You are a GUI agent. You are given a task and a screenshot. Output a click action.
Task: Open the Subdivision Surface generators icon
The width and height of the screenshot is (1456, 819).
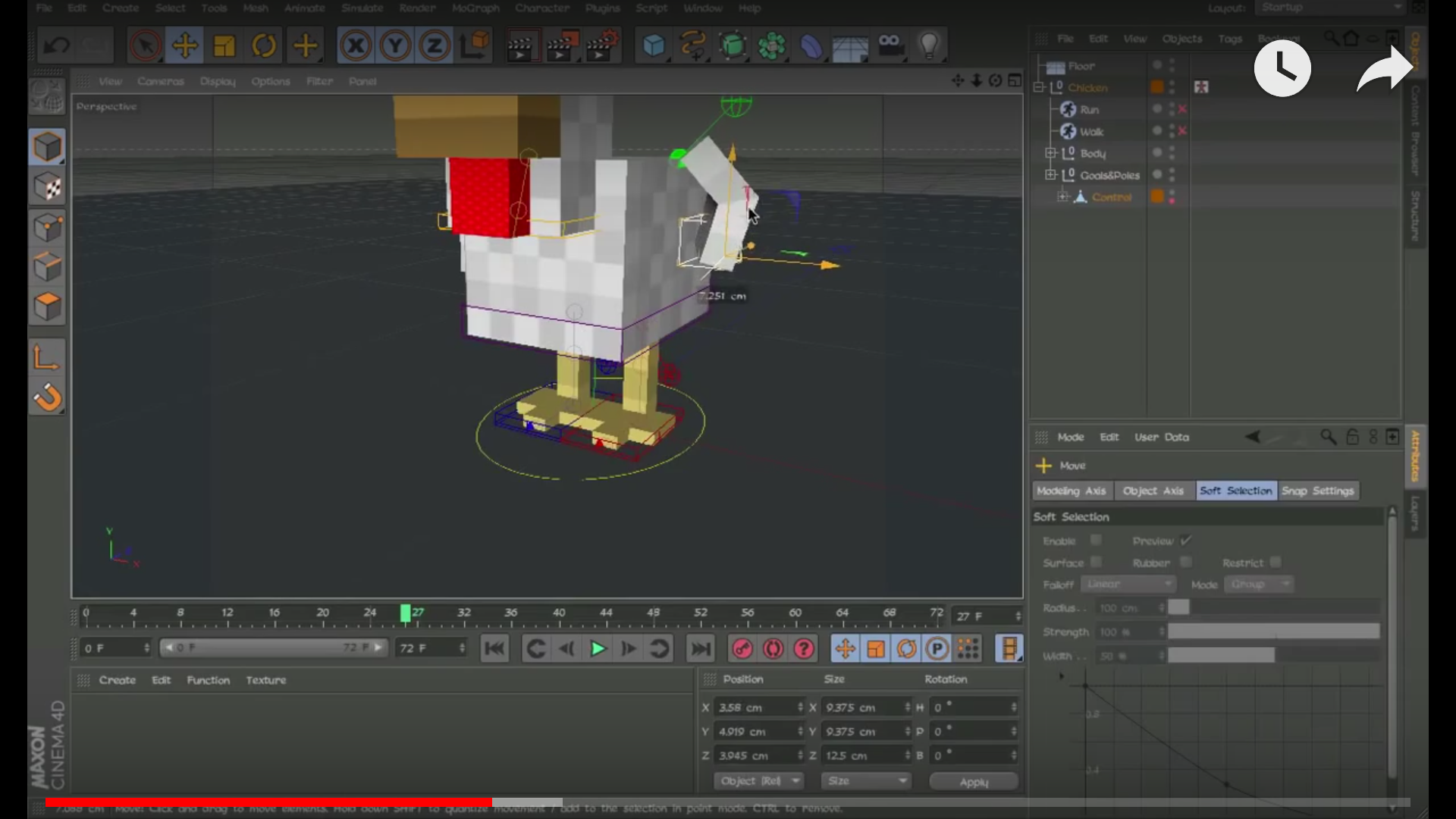[733, 46]
